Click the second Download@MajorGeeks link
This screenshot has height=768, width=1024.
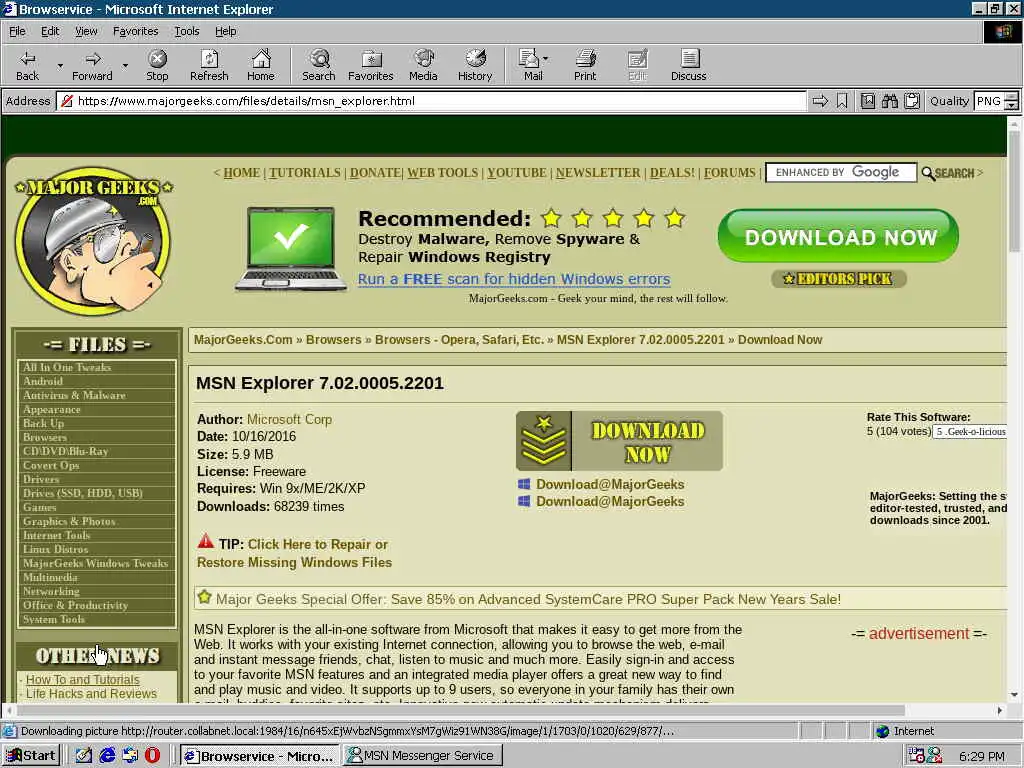pos(610,502)
